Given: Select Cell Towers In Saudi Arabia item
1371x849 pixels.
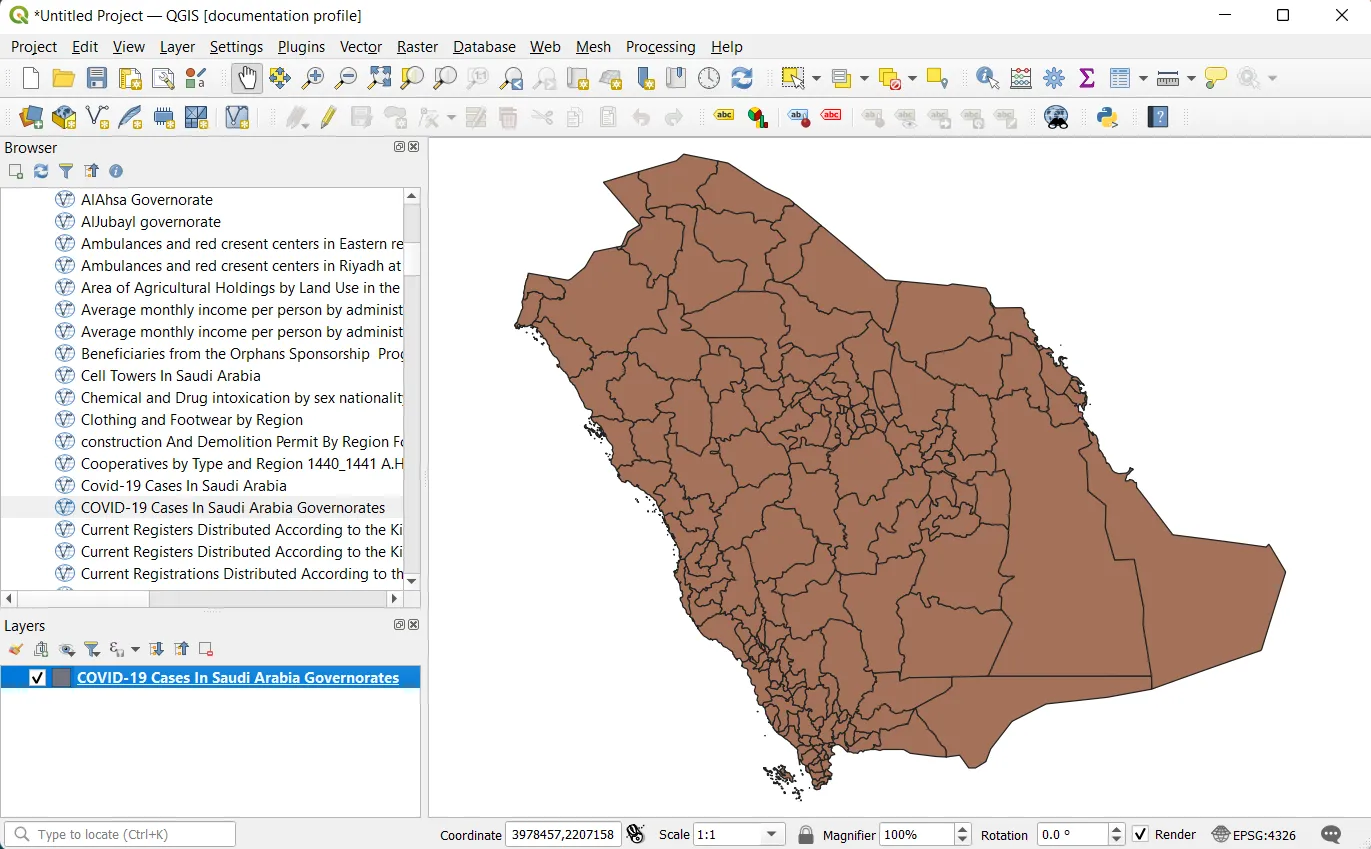Looking at the screenshot, I should 170,376.
